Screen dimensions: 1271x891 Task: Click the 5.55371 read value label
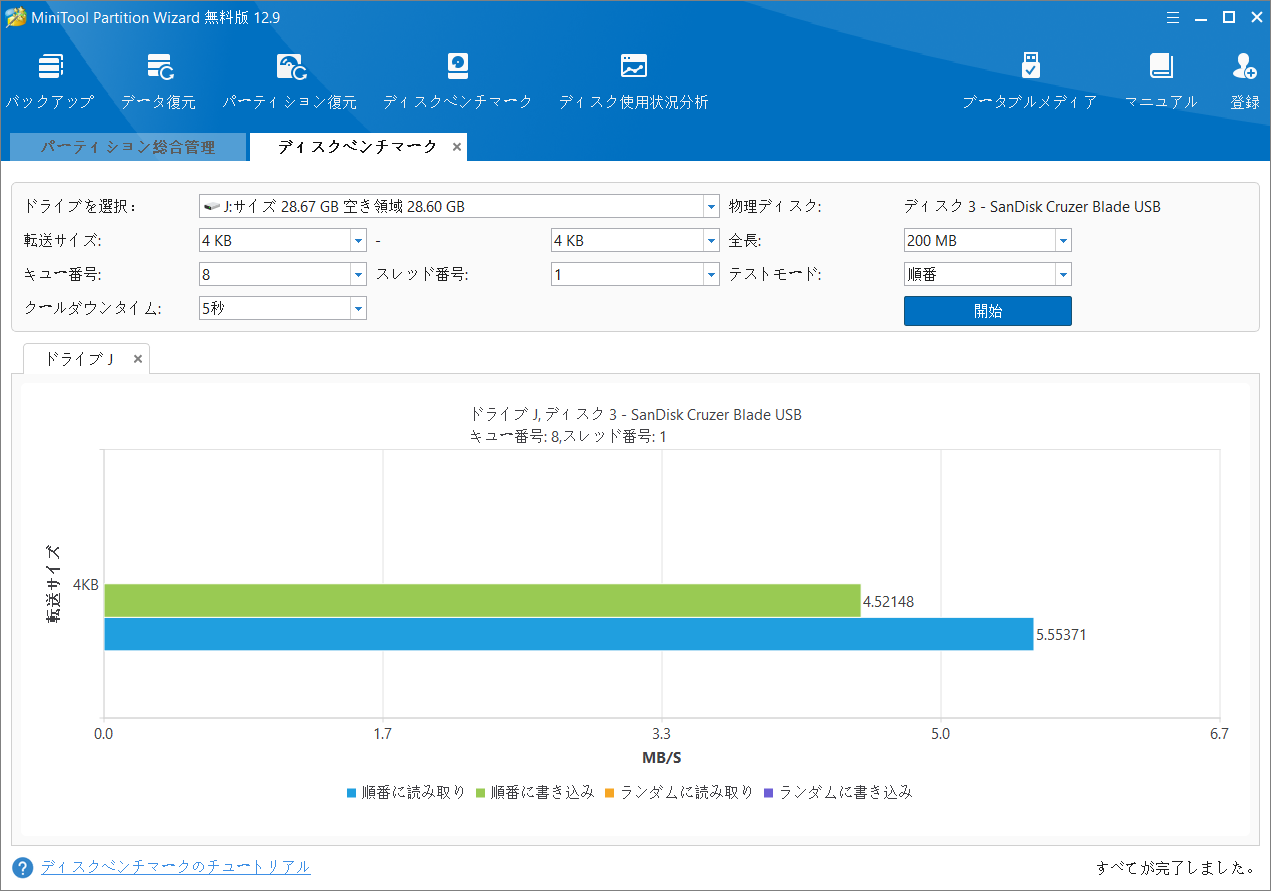click(x=1061, y=635)
